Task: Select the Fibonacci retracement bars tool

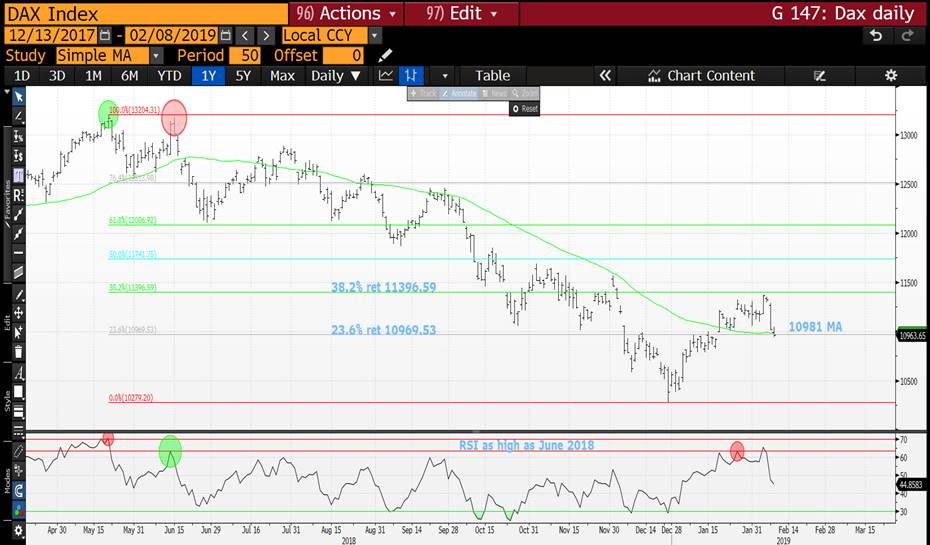Action: 18,176
